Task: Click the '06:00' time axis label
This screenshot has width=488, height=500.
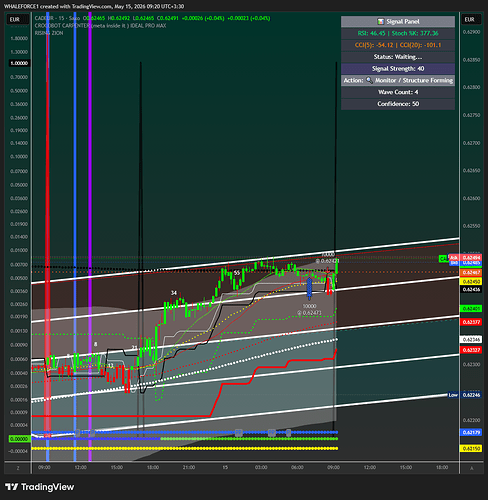Action: tap(297, 467)
